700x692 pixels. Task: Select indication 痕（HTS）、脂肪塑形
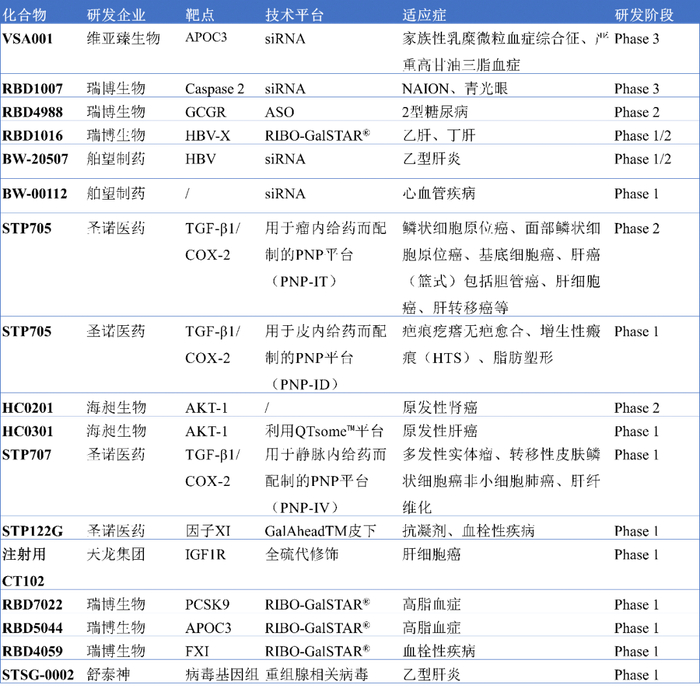(x=478, y=358)
